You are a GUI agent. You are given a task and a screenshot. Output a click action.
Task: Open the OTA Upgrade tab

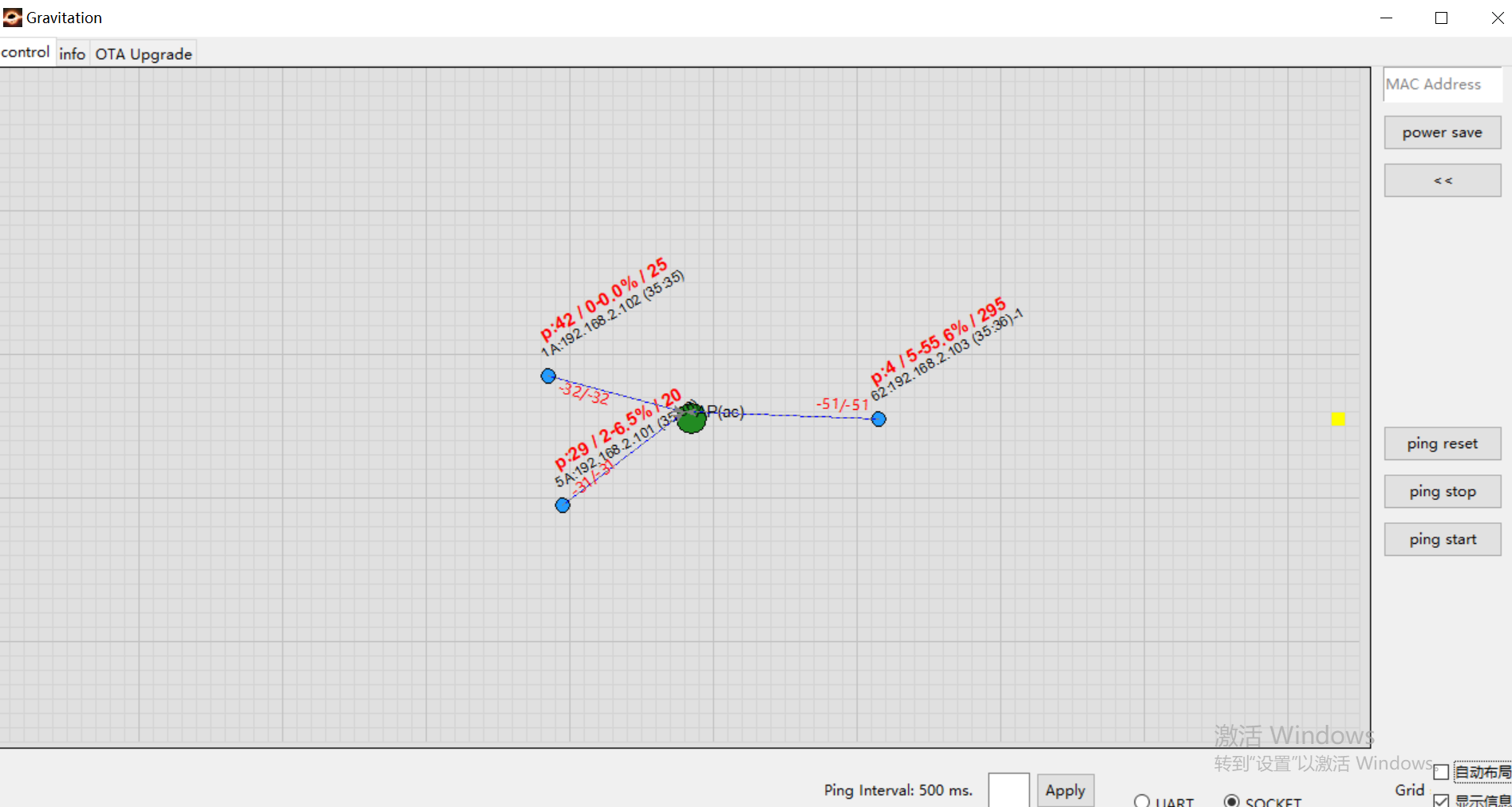point(144,53)
